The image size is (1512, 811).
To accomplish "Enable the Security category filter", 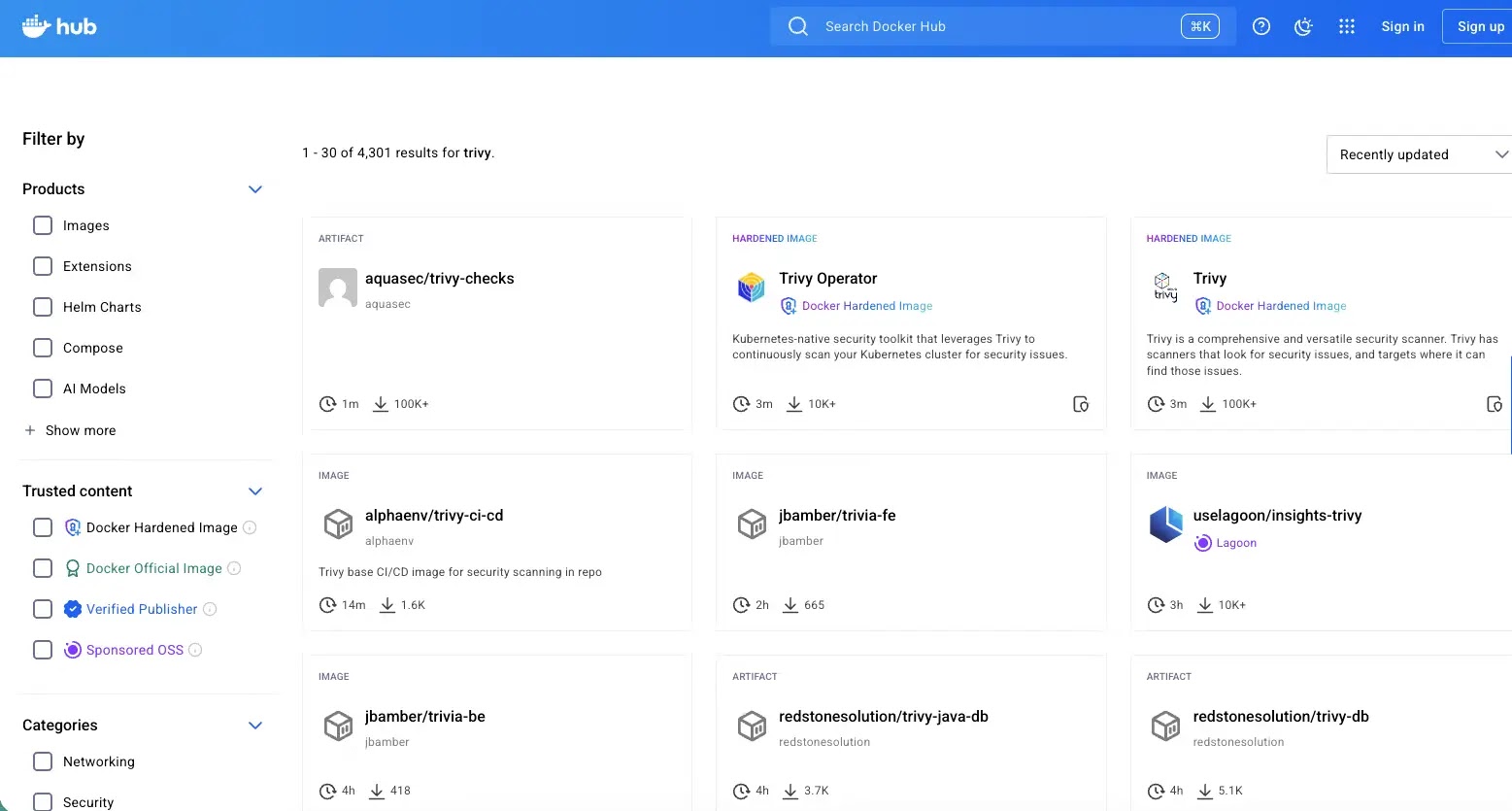I will [43, 801].
